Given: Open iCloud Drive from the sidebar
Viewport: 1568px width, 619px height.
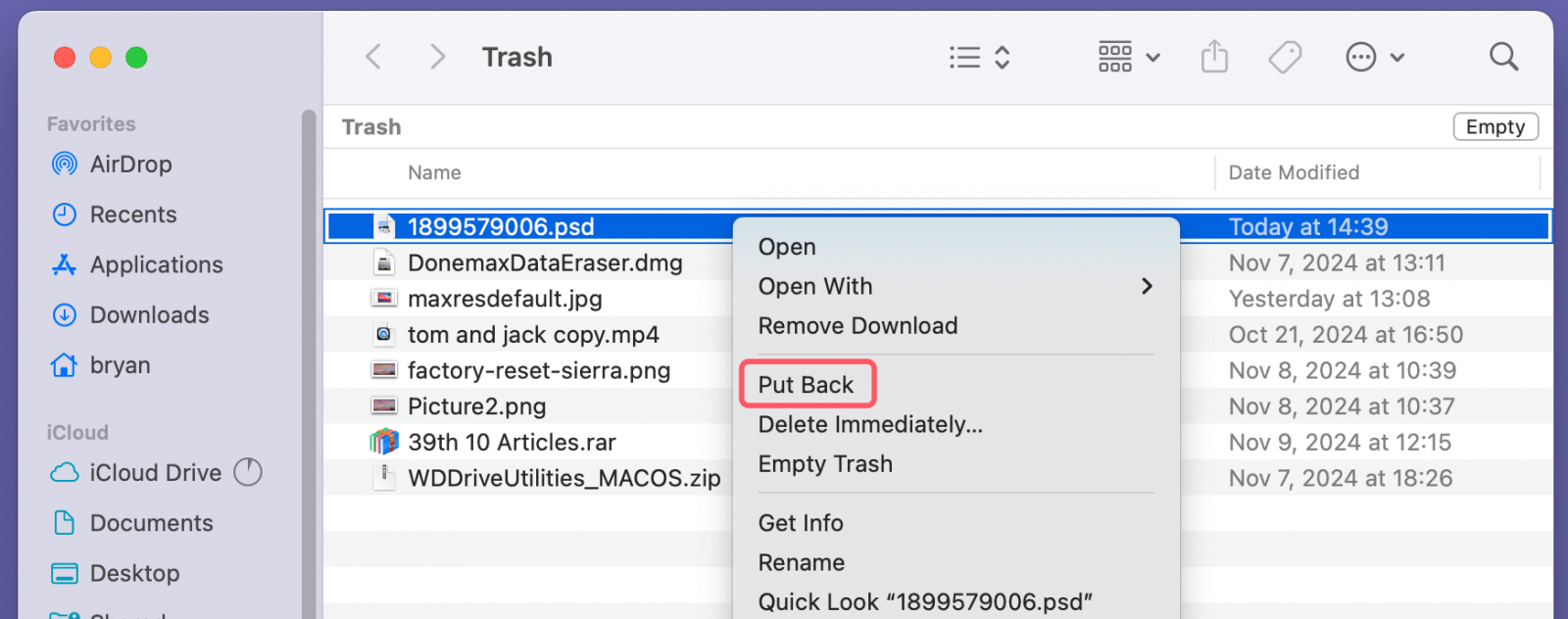Looking at the screenshot, I should pos(157,473).
